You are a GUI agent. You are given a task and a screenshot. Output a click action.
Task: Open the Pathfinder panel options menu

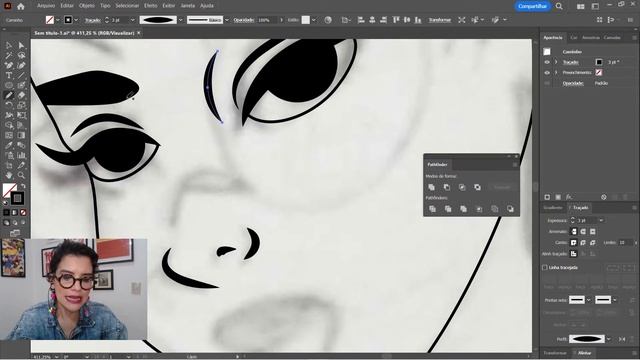[515, 164]
